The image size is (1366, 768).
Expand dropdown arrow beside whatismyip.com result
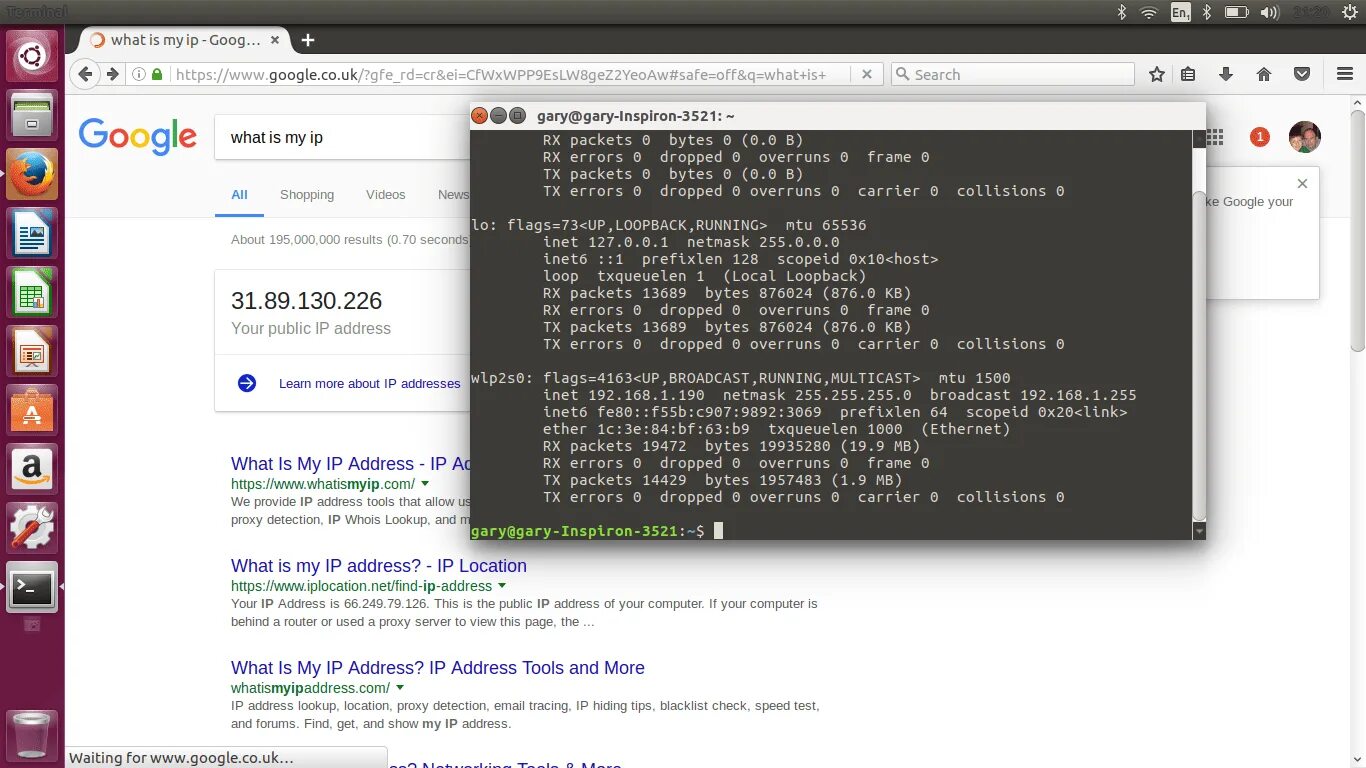pyautogui.click(x=425, y=484)
